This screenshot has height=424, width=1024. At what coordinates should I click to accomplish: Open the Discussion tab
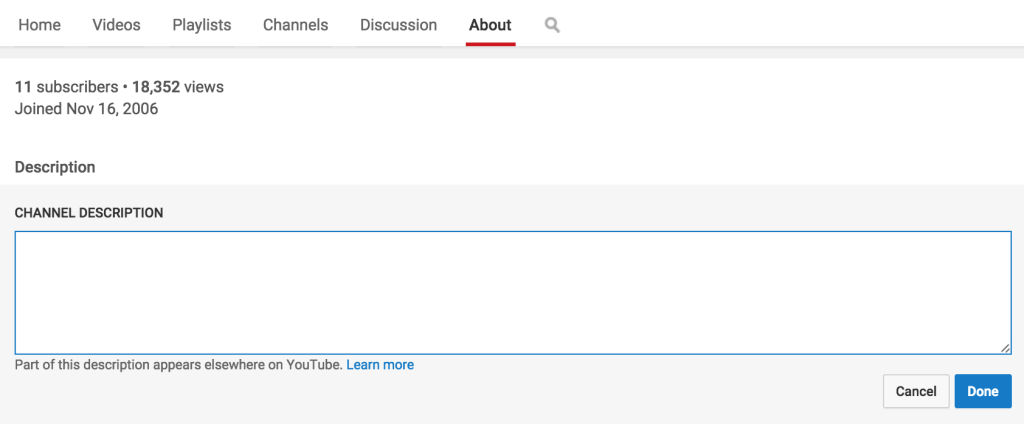pyautogui.click(x=398, y=25)
